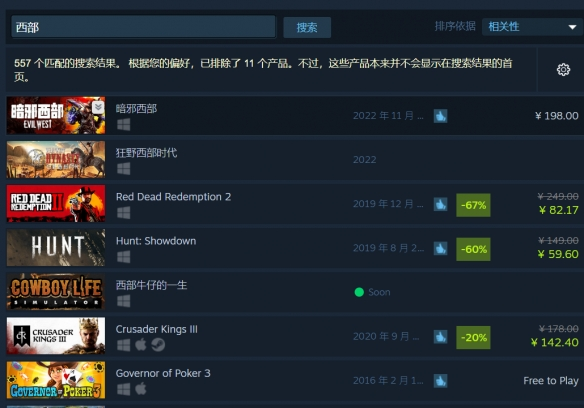Click thumbs-up review icon for 暗邪西部
The image size is (584, 408).
pos(440,116)
